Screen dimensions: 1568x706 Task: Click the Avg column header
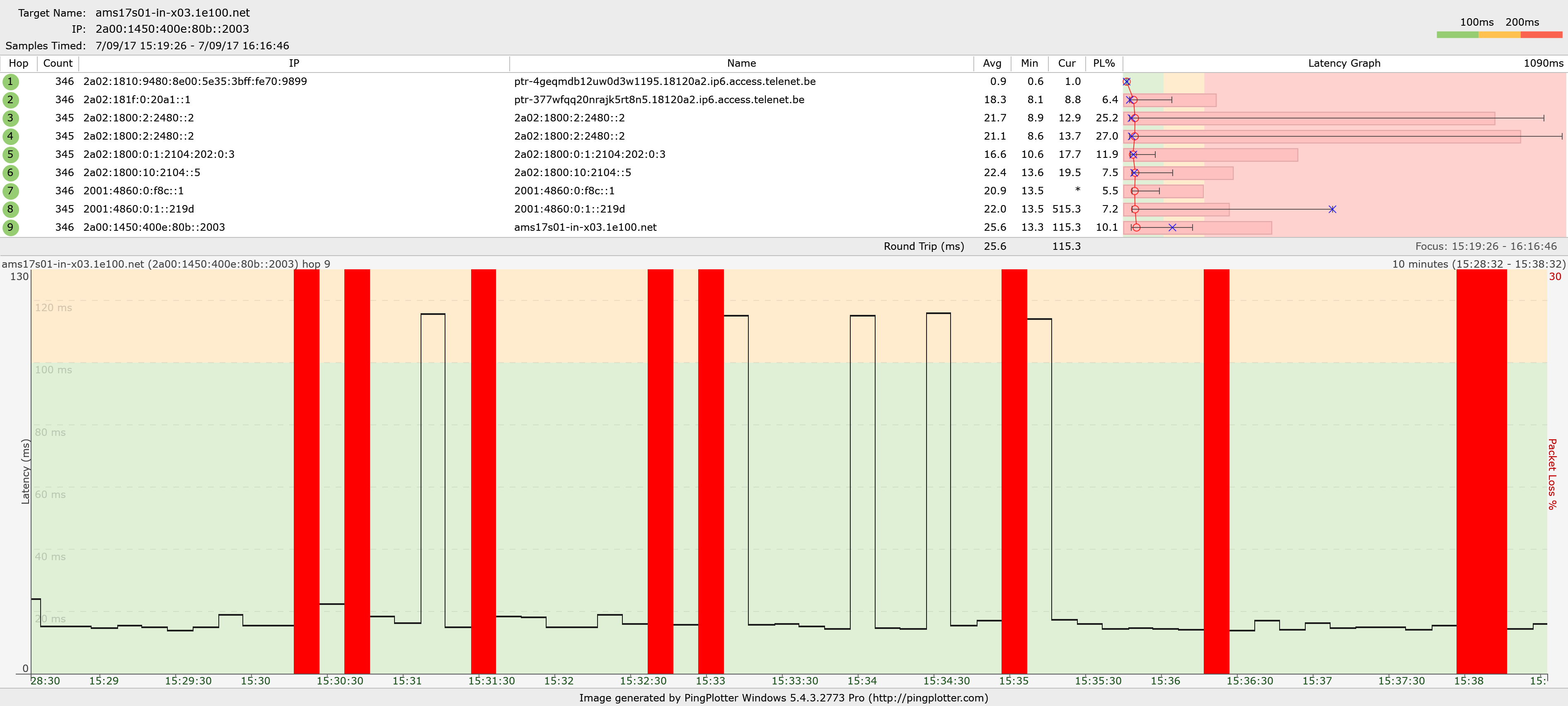pos(992,63)
